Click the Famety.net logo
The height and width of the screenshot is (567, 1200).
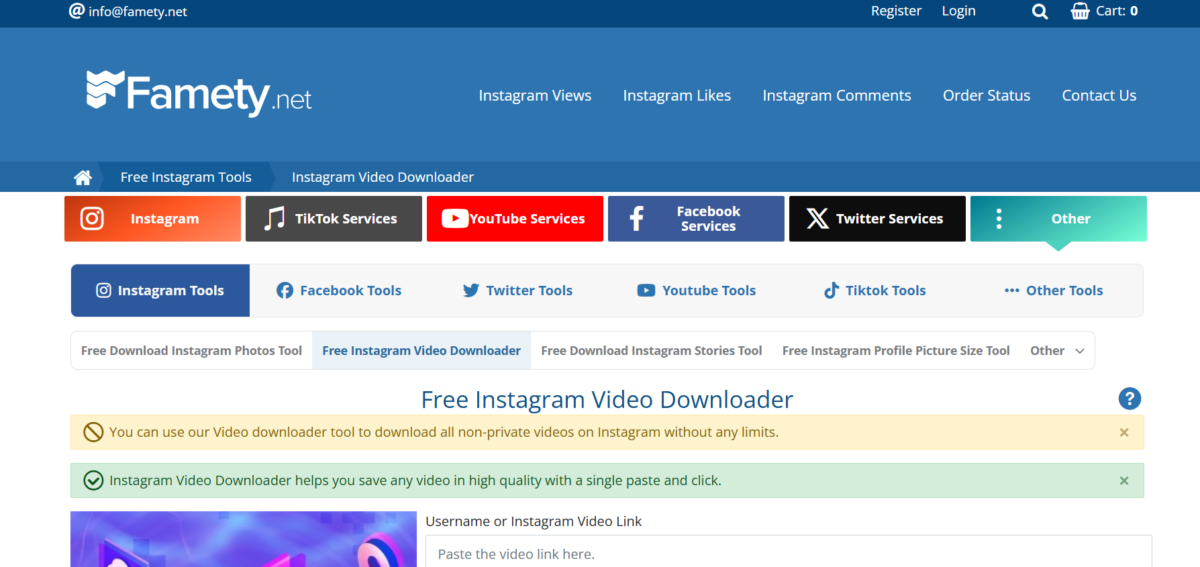point(199,93)
